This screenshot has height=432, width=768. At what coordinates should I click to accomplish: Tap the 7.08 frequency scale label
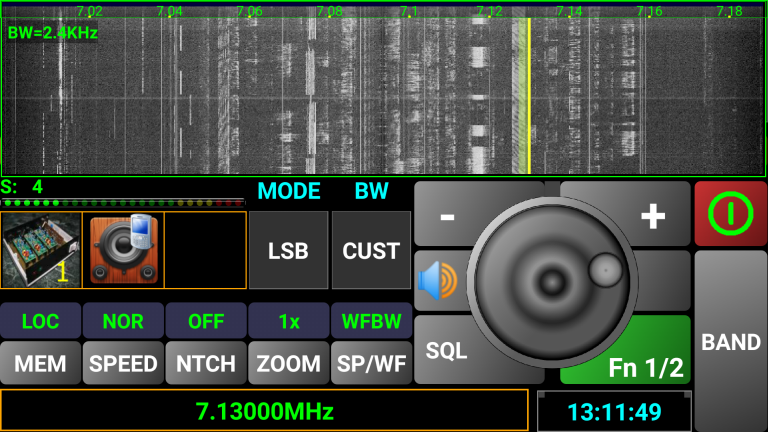click(x=329, y=11)
